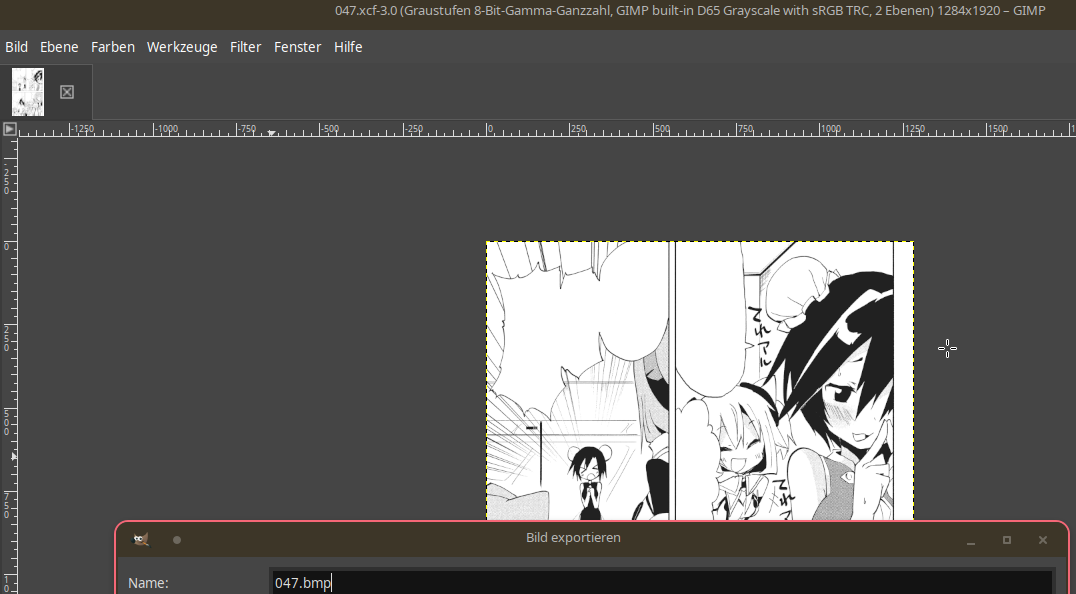Open the Werkzeuge menu
Screen dimensions: 1076x594
coord(182,47)
